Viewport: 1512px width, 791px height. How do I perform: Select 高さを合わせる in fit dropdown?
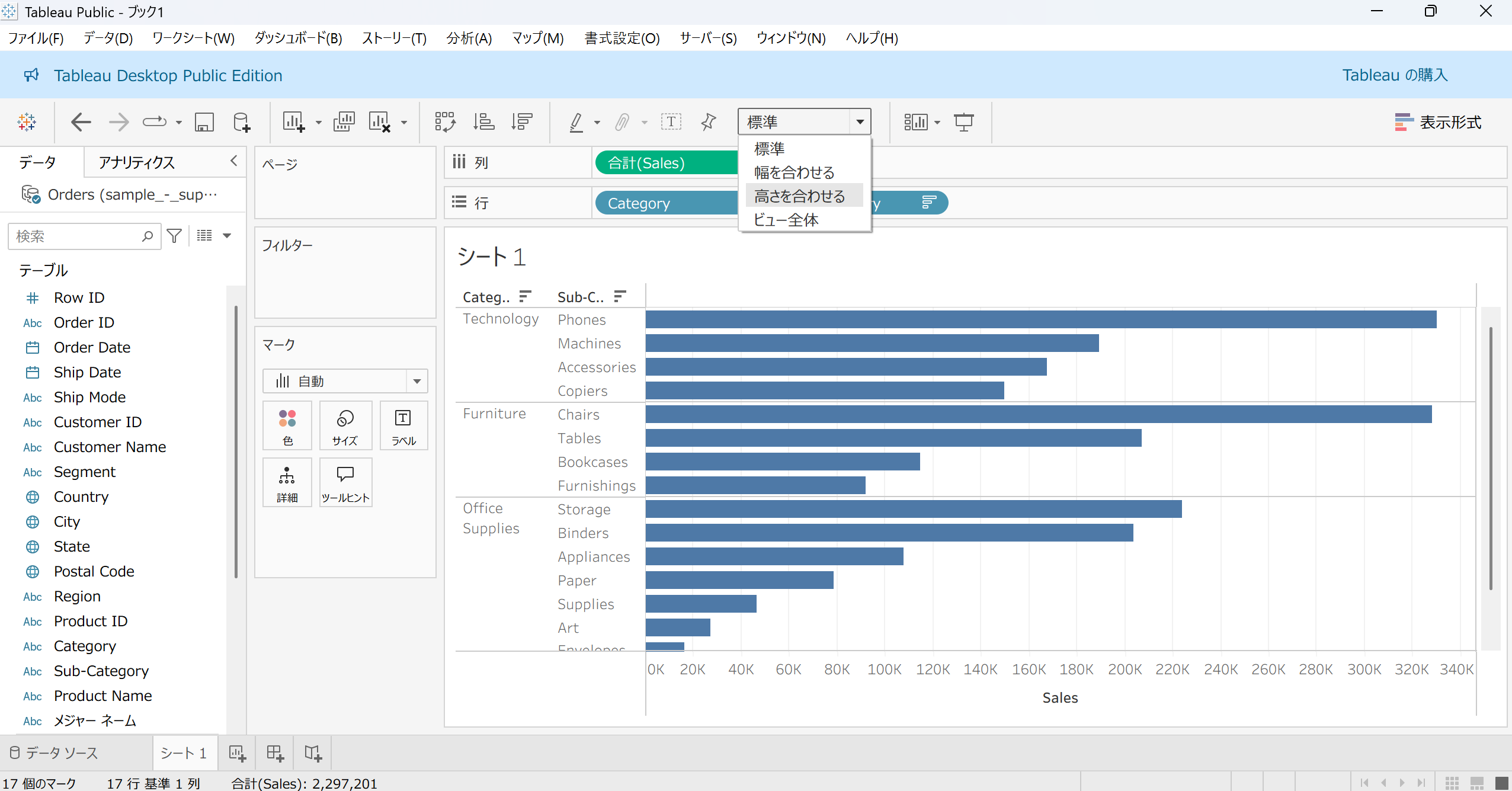coord(799,196)
